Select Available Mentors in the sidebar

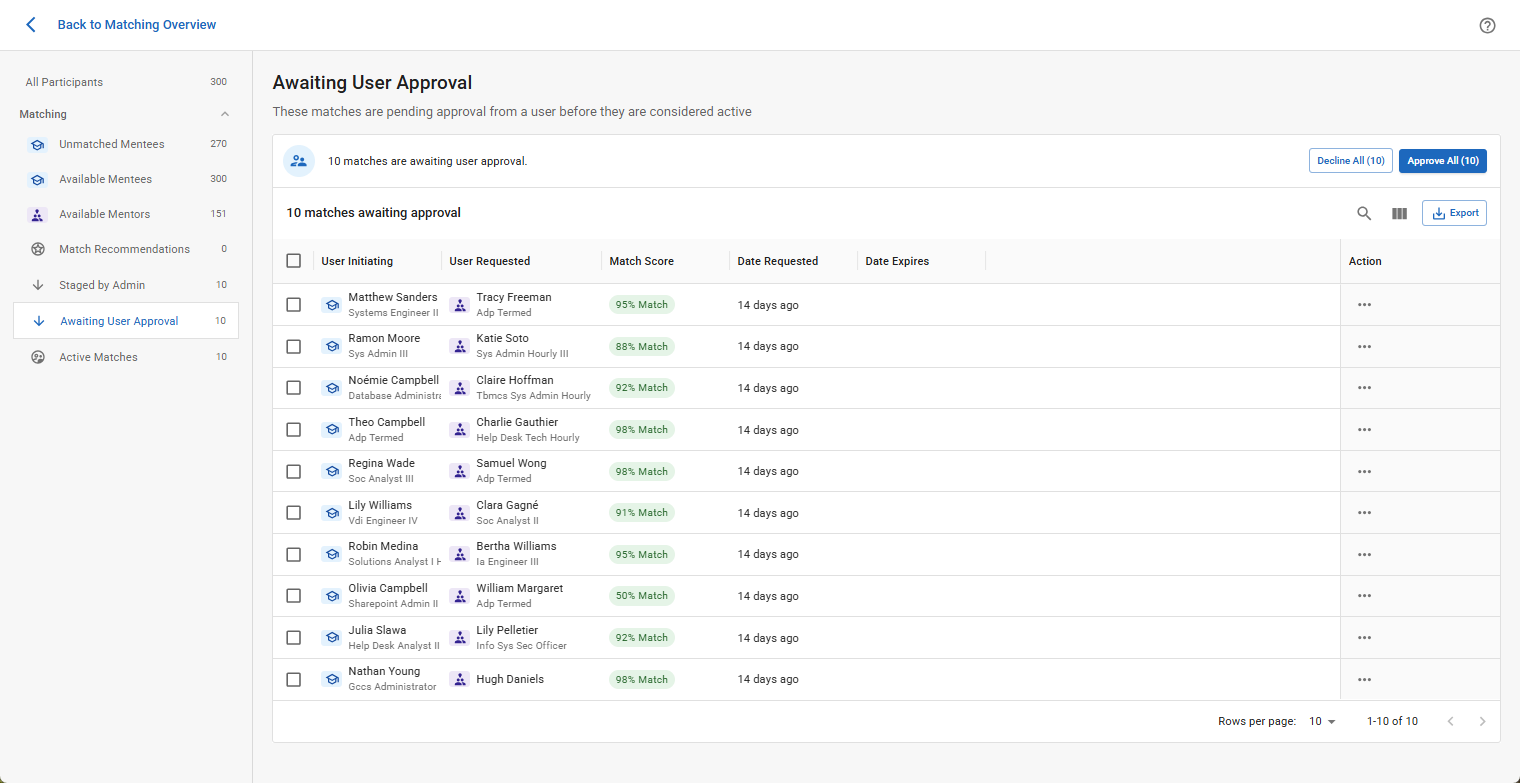(126, 214)
